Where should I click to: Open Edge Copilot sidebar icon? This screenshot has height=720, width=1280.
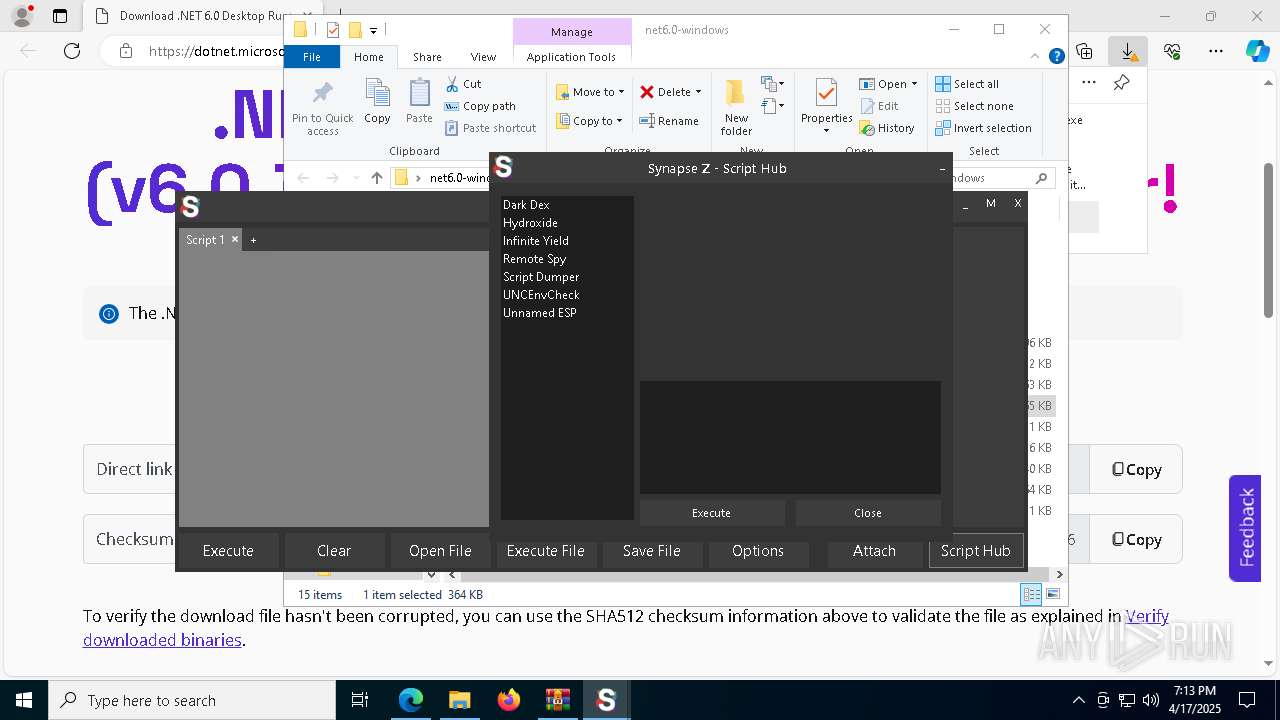coord(1257,51)
